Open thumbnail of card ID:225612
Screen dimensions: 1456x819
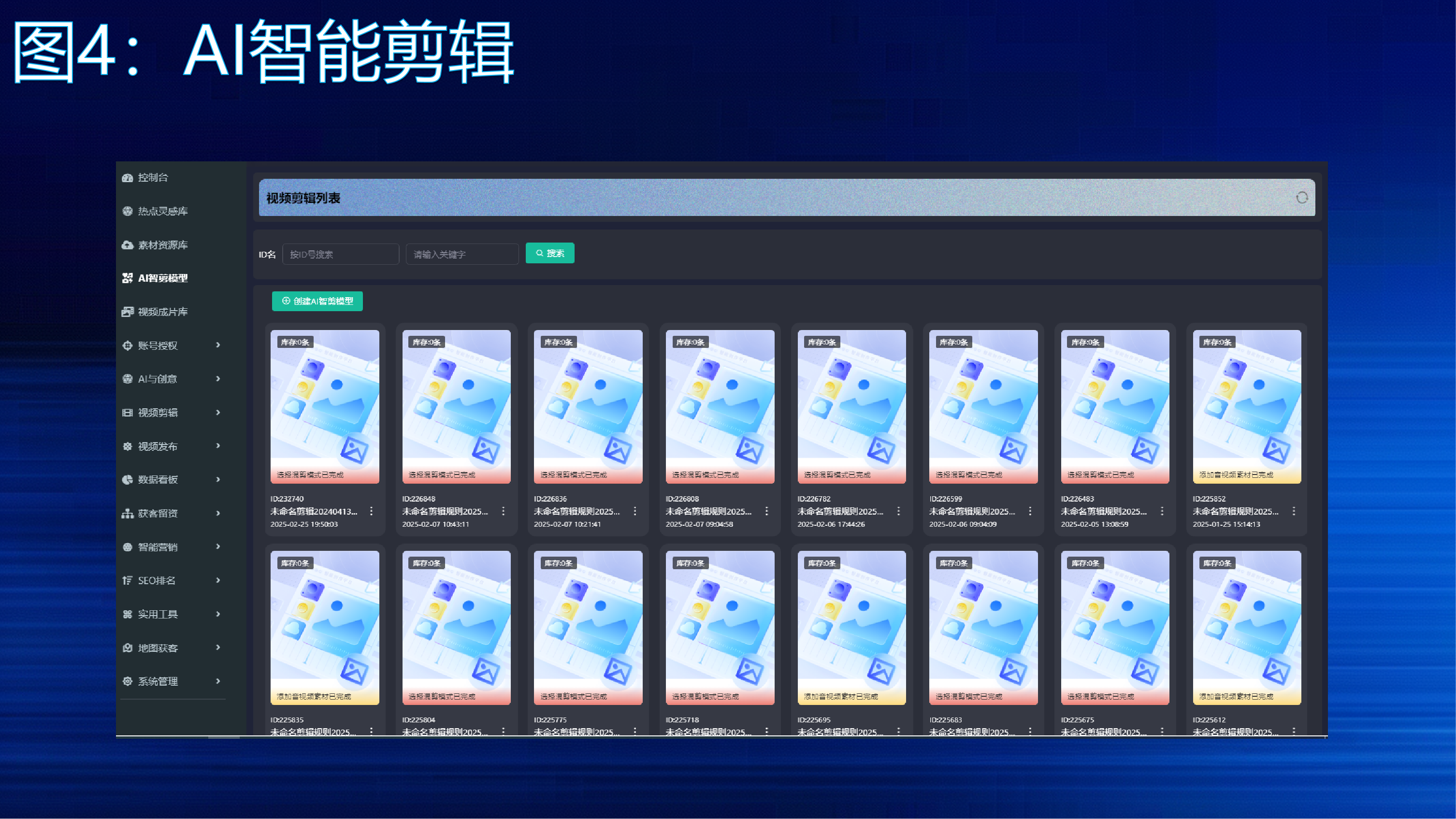click(1247, 628)
